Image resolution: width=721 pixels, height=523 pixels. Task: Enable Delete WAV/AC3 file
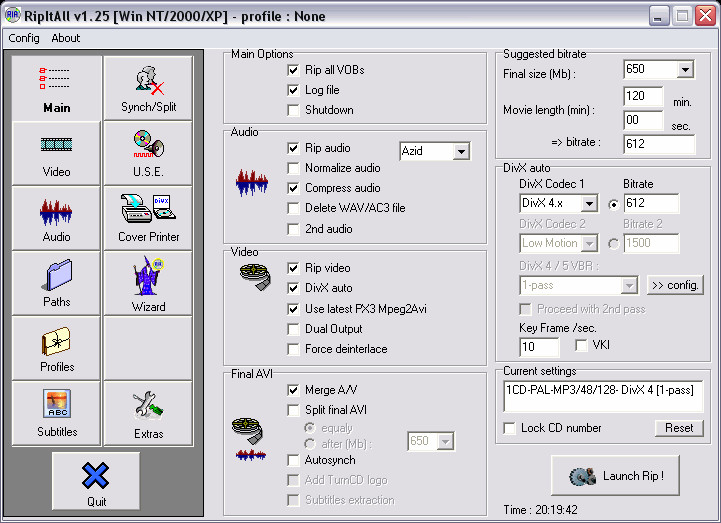coord(293,208)
